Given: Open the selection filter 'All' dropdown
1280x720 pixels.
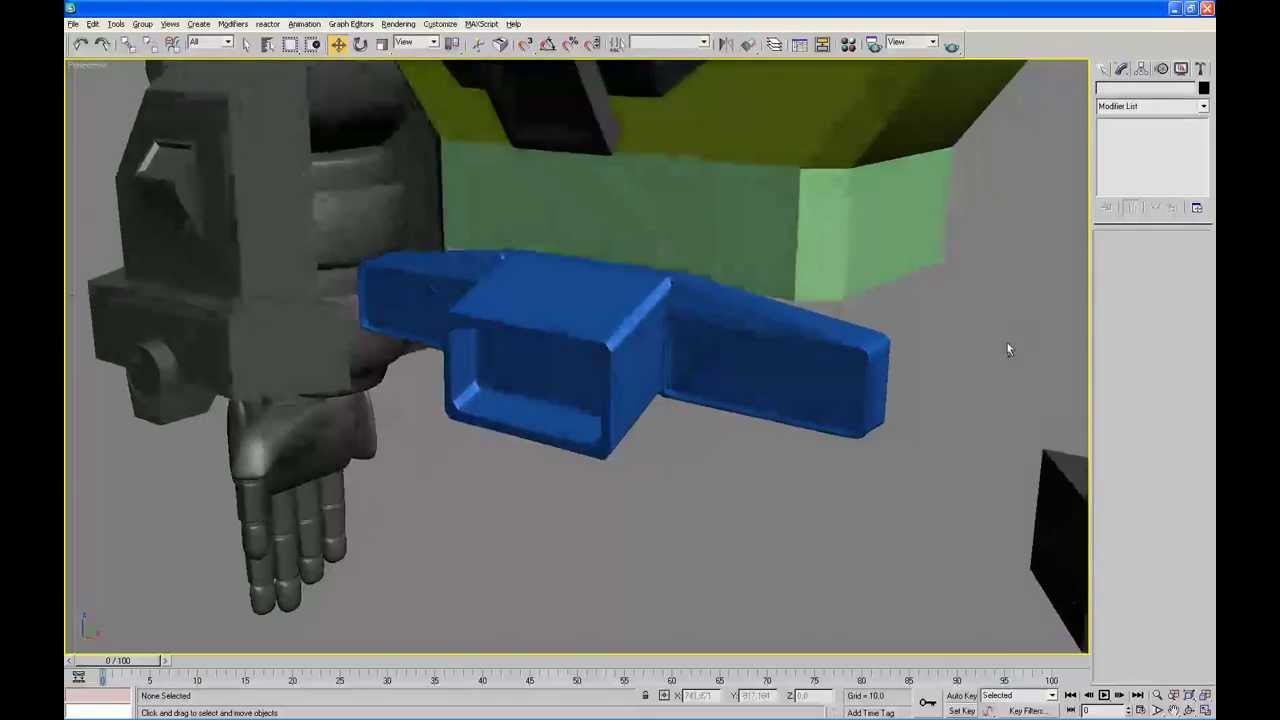Looking at the screenshot, I should 210,43.
